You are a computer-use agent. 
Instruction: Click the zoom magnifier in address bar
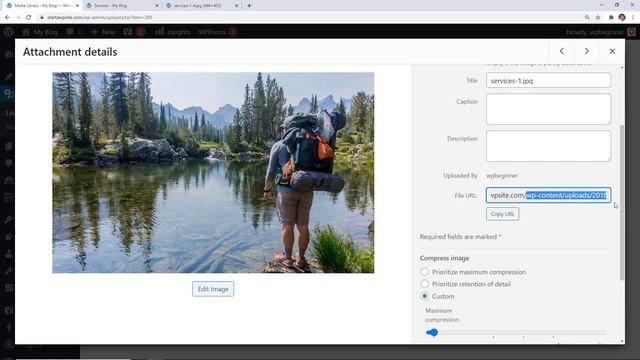tap(587, 18)
